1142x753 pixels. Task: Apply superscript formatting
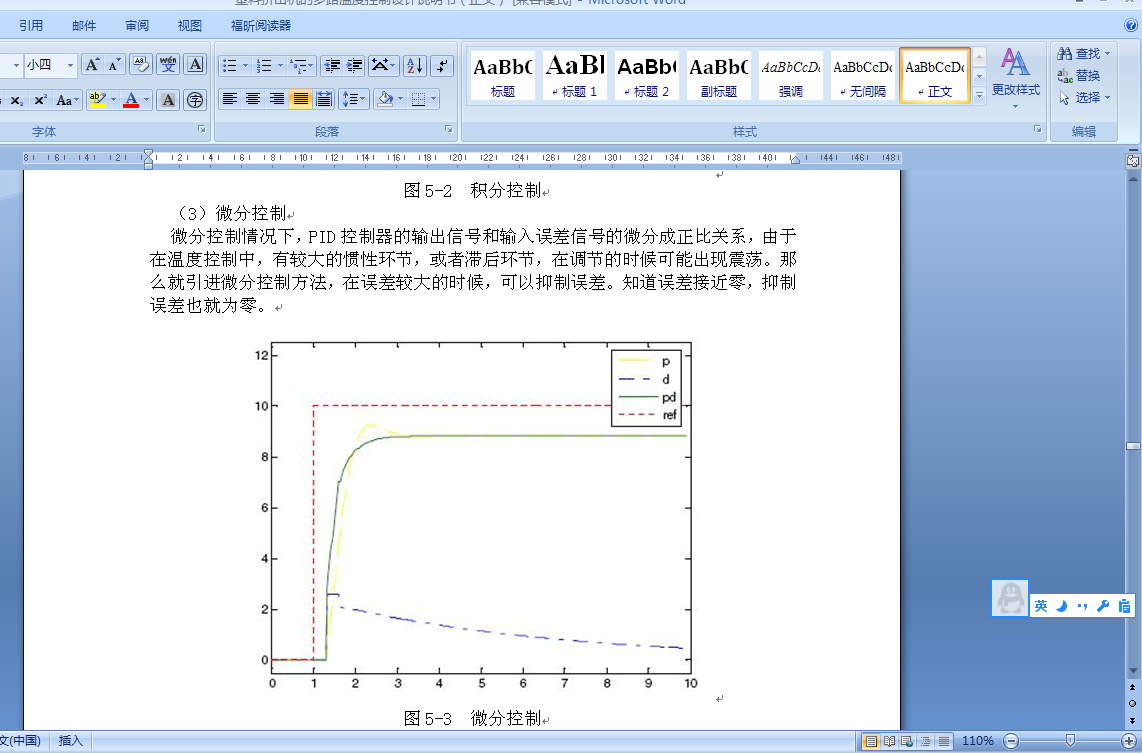click(40, 100)
